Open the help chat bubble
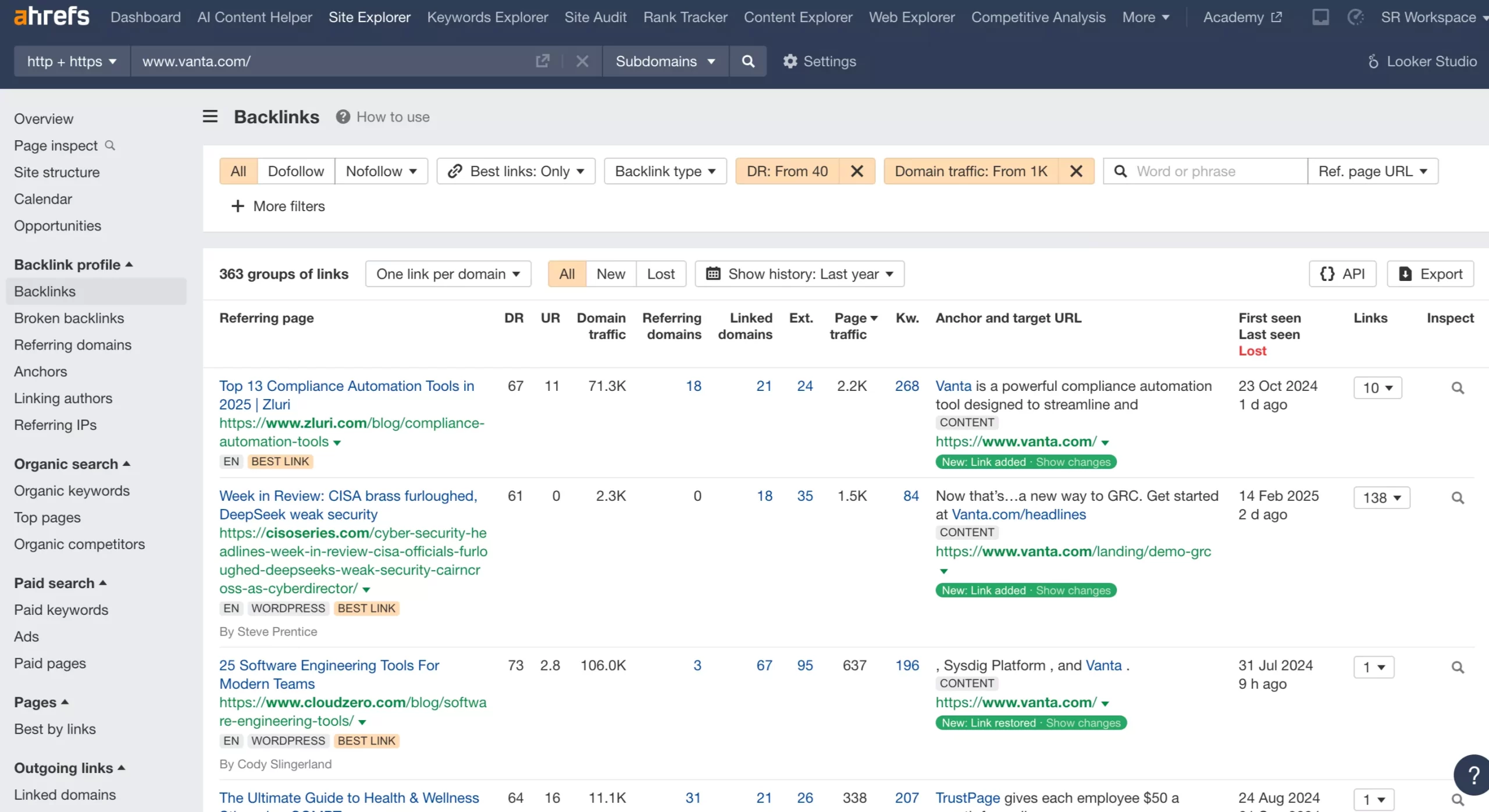 pos(1473,774)
